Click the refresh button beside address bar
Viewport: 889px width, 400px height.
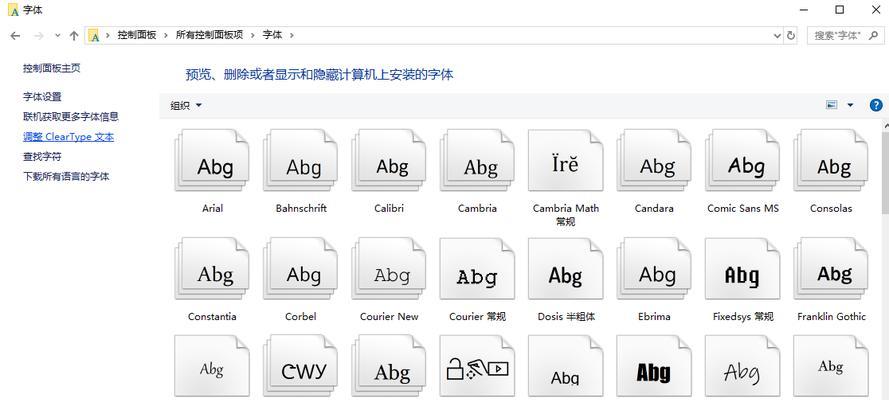(x=791, y=35)
